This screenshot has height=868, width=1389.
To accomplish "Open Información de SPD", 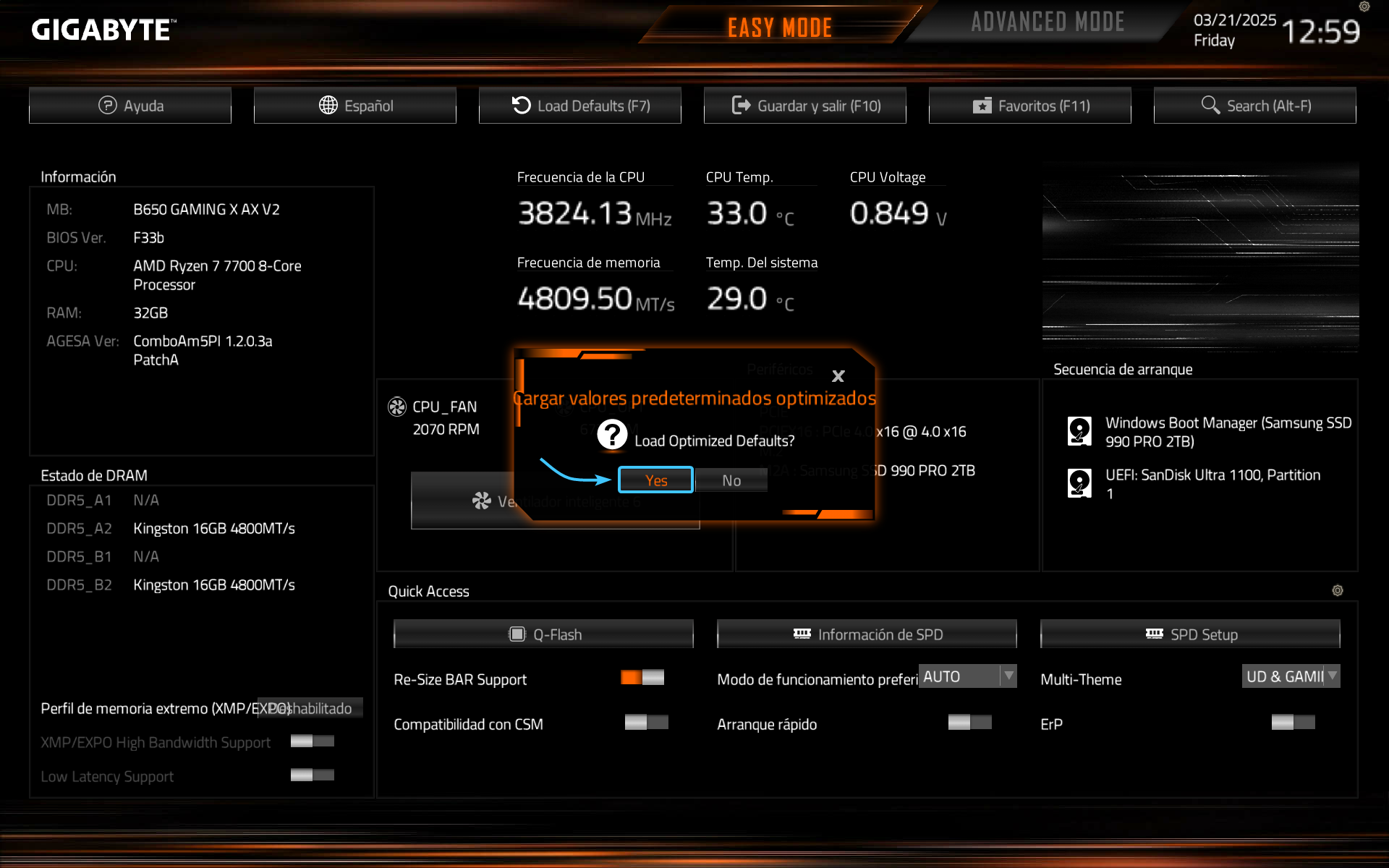I will 867,634.
